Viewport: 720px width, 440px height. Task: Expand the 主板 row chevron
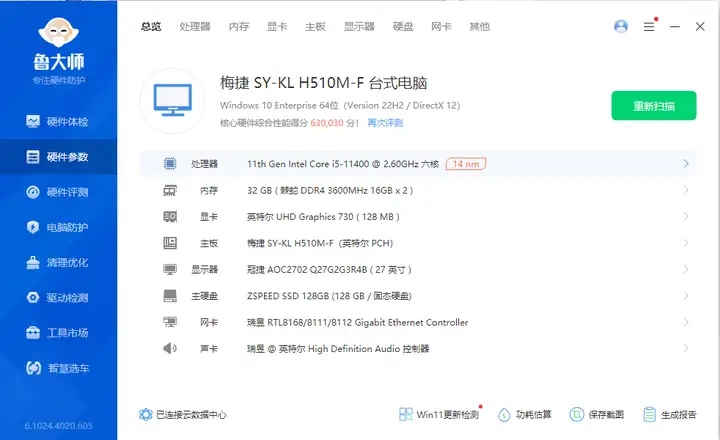tap(686, 243)
